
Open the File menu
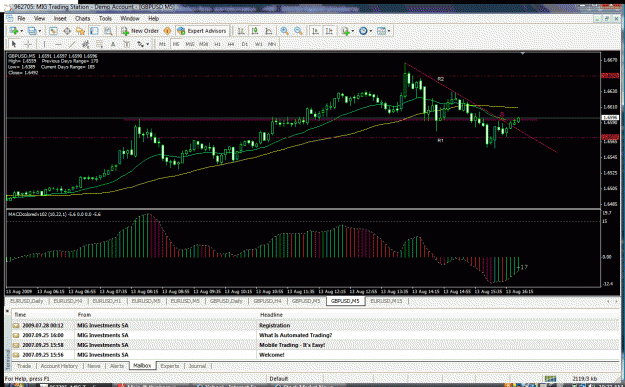(21, 18)
